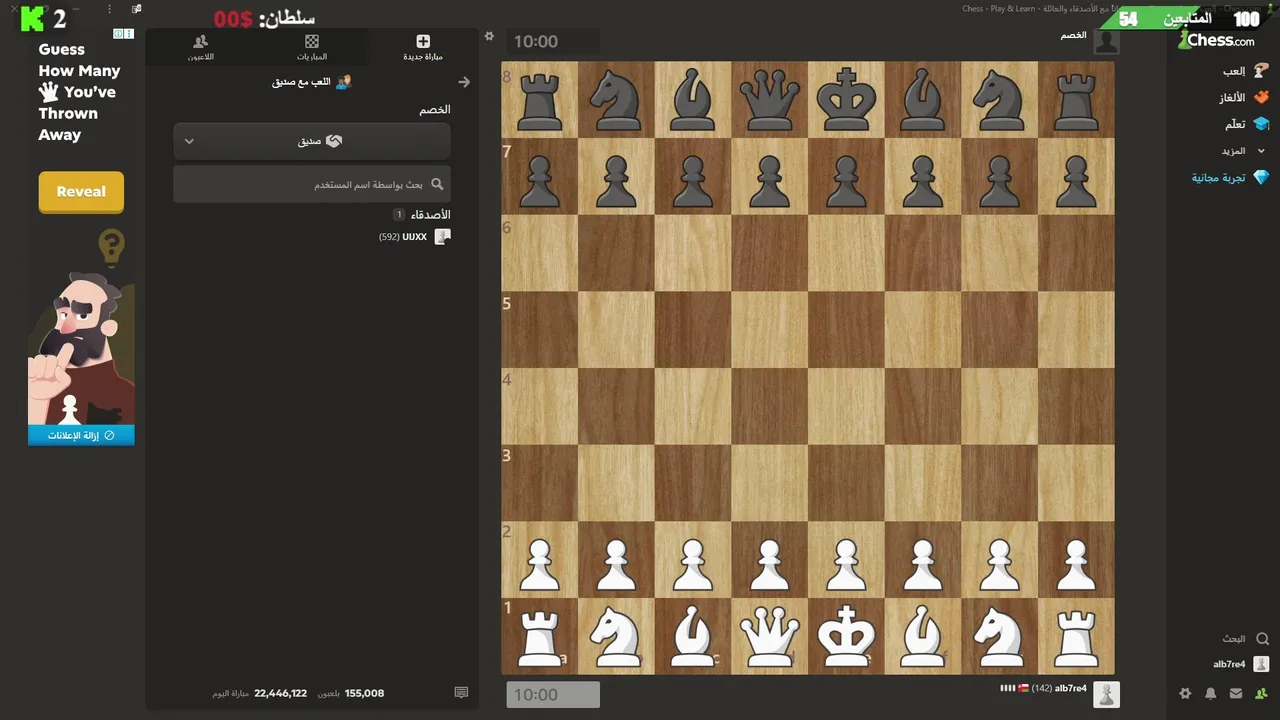
Task: Select the white rook on a1
Action: (x=540, y=635)
